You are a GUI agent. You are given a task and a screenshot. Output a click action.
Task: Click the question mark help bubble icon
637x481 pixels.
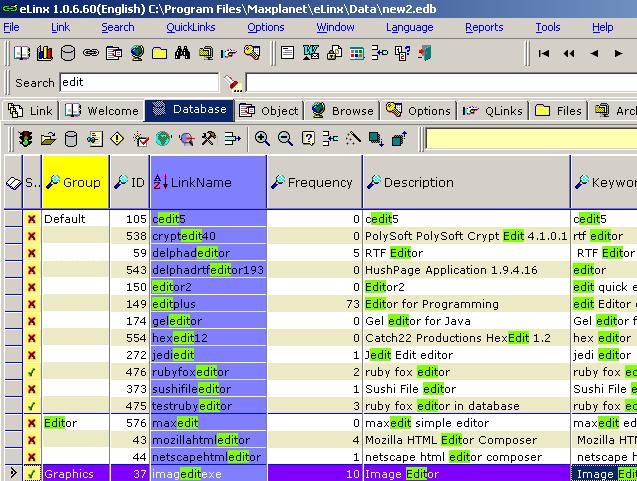tap(308, 139)
